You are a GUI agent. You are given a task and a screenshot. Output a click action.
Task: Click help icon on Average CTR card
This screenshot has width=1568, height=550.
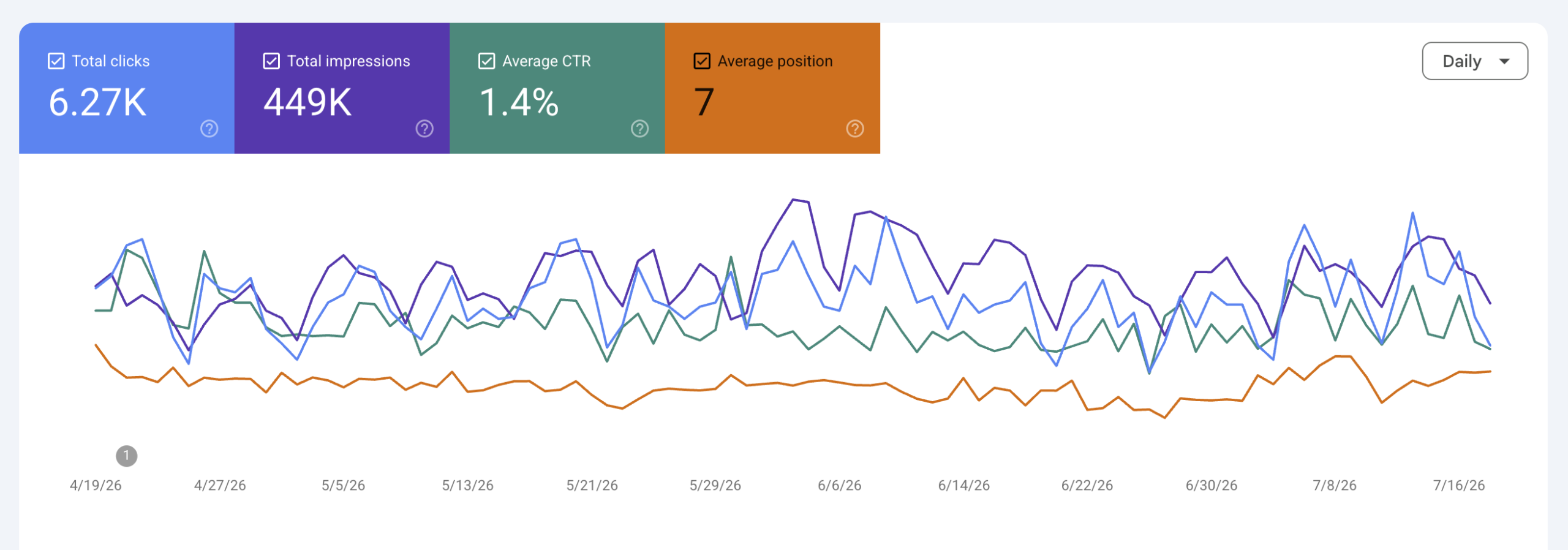[640, 129]
